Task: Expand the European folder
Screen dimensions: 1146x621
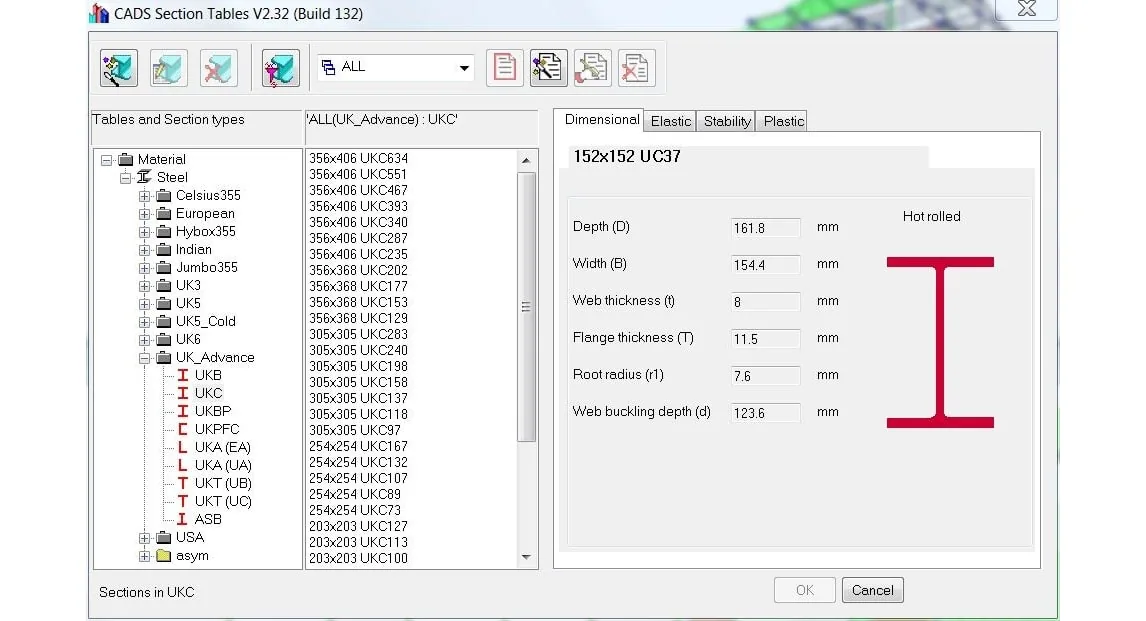Action: click(145, 214)
